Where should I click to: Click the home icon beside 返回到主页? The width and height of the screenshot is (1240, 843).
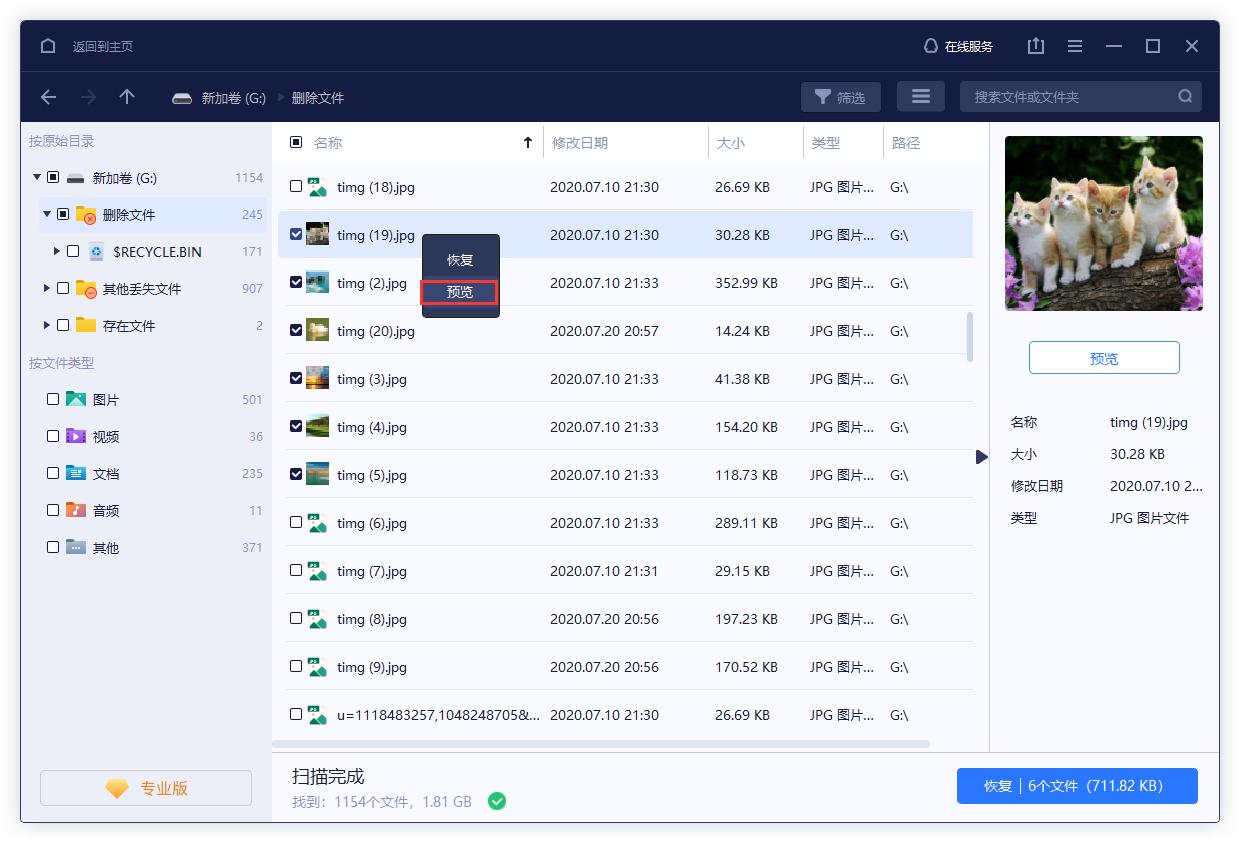(x=47, y=45)
